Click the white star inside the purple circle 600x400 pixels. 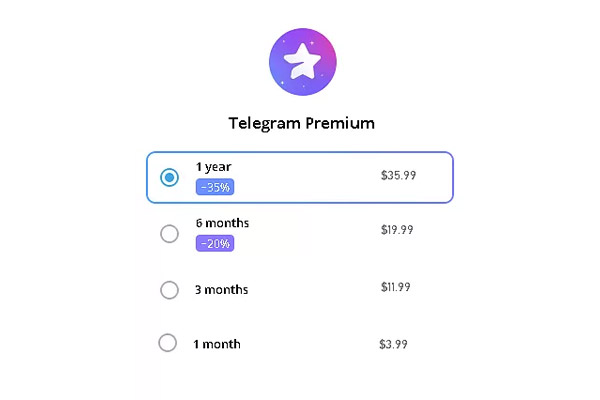click(x=302, y=61)
